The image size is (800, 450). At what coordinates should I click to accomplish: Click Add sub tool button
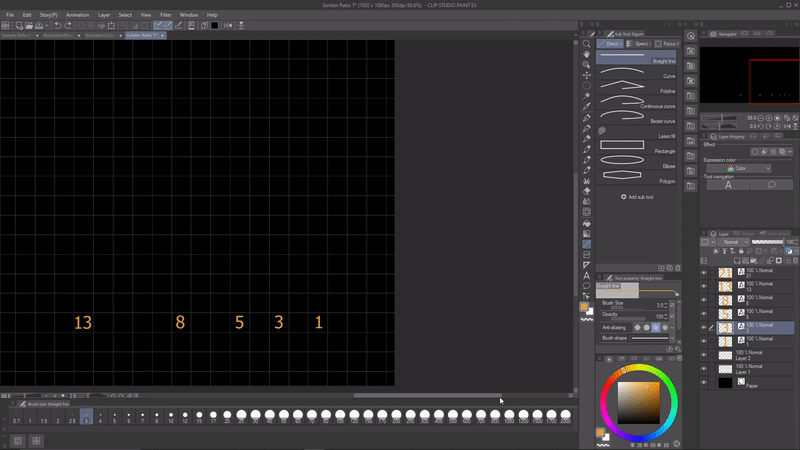(637, 197)
